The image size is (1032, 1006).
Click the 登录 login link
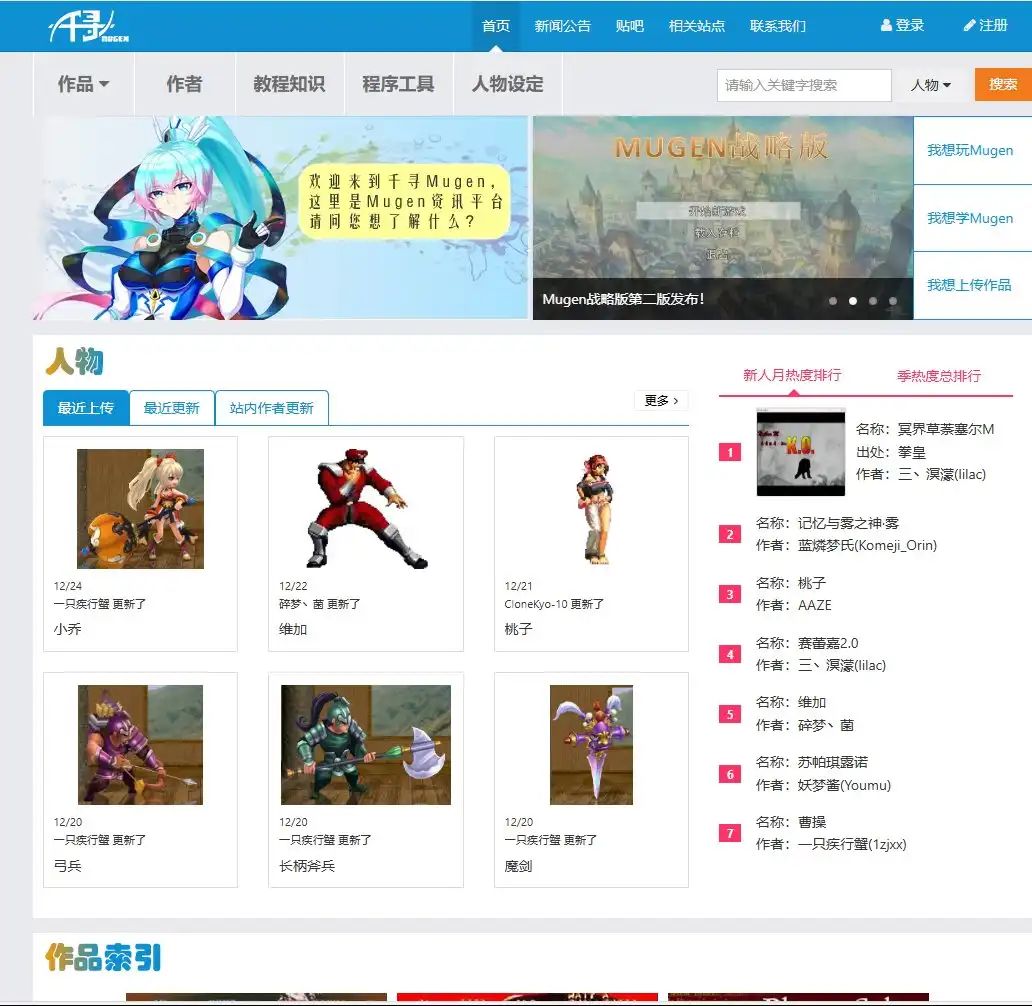click(x=902, y=25)
